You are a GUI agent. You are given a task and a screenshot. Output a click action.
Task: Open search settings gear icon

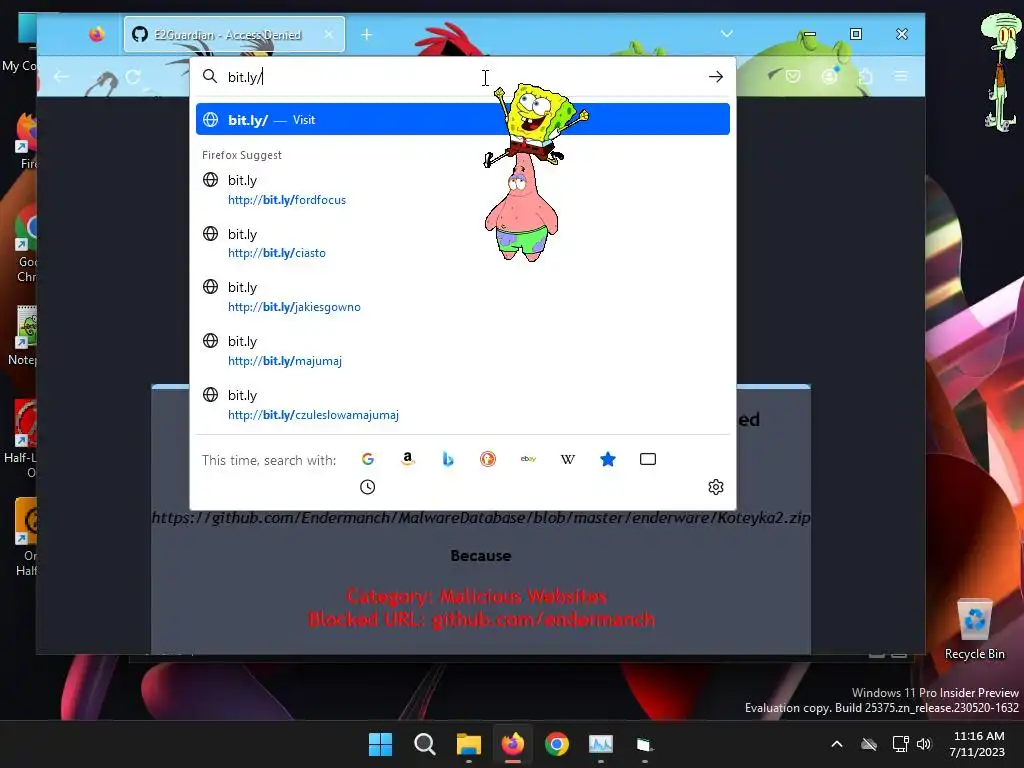click(x=716, y=487)
